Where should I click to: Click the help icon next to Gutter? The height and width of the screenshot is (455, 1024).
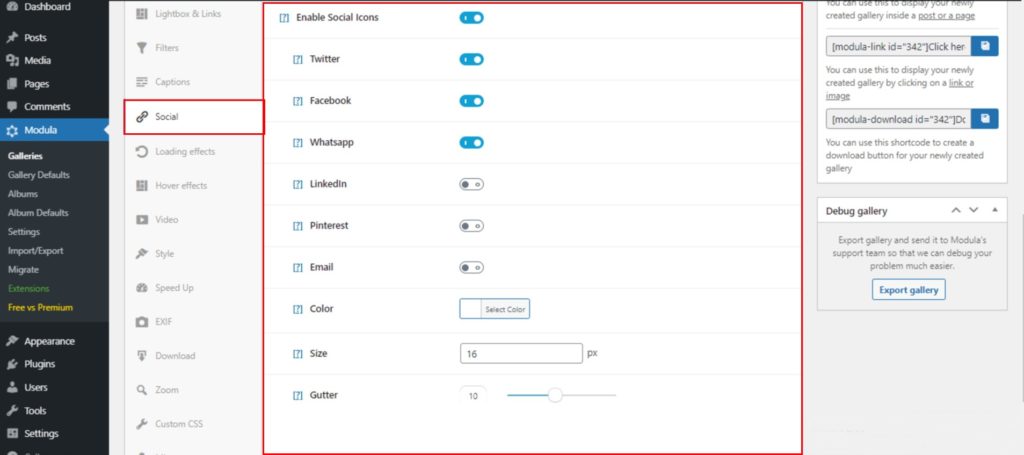coord(297,396)
